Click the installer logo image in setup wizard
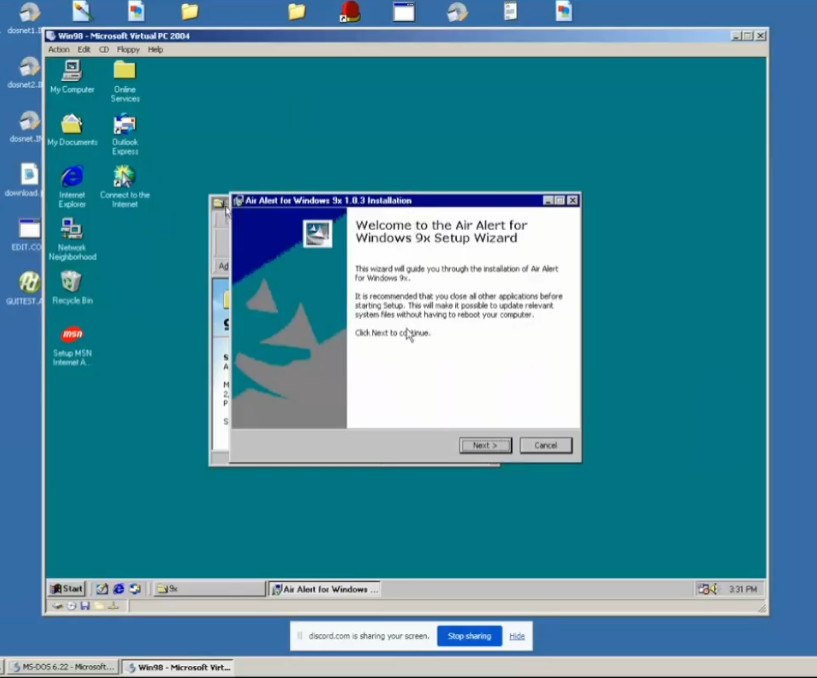 point(317,233)
